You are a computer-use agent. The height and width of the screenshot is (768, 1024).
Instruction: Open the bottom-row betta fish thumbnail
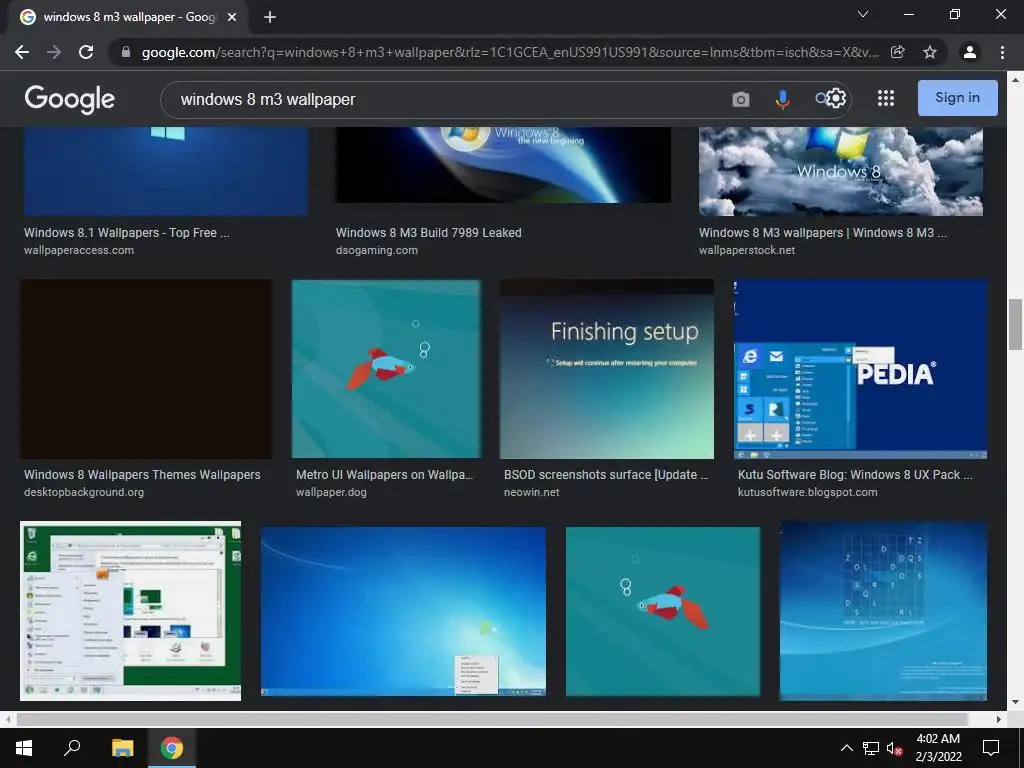click(663, 611)
